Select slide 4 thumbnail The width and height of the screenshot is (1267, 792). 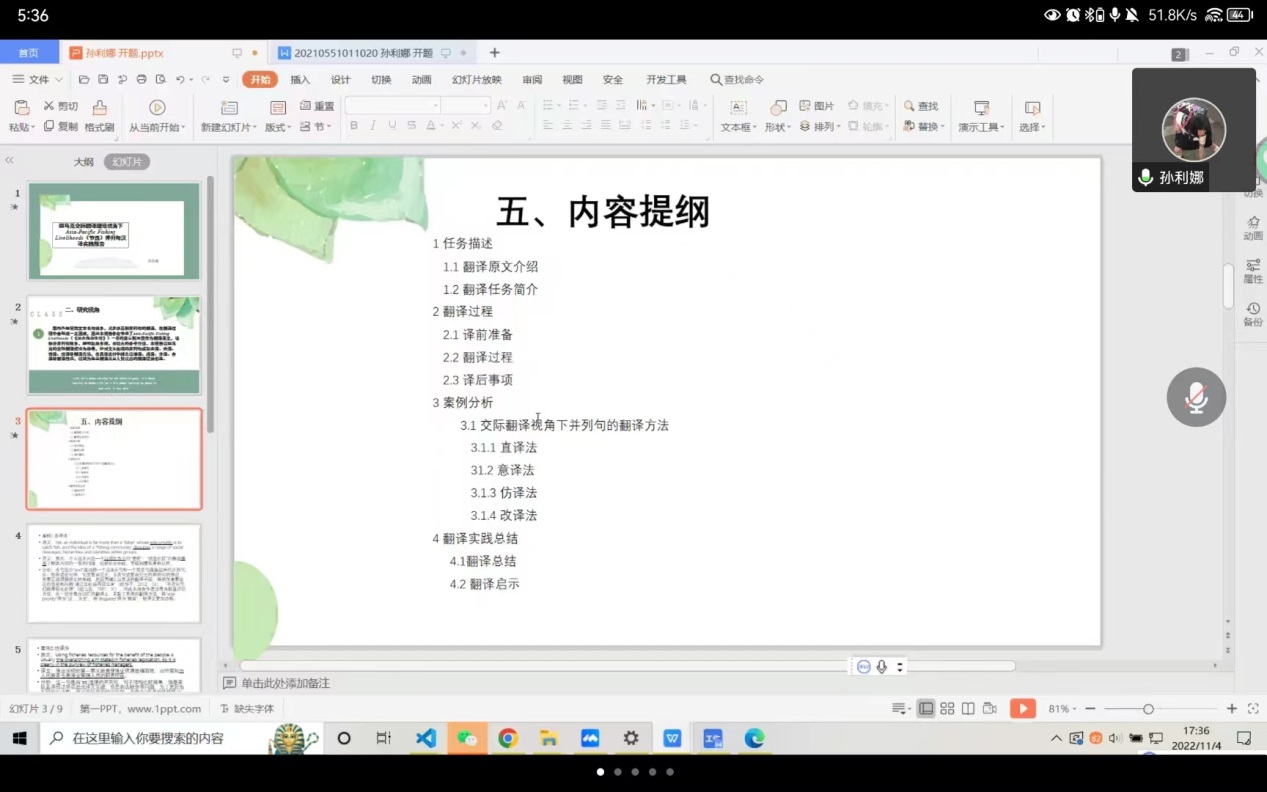tap(114, 574)
